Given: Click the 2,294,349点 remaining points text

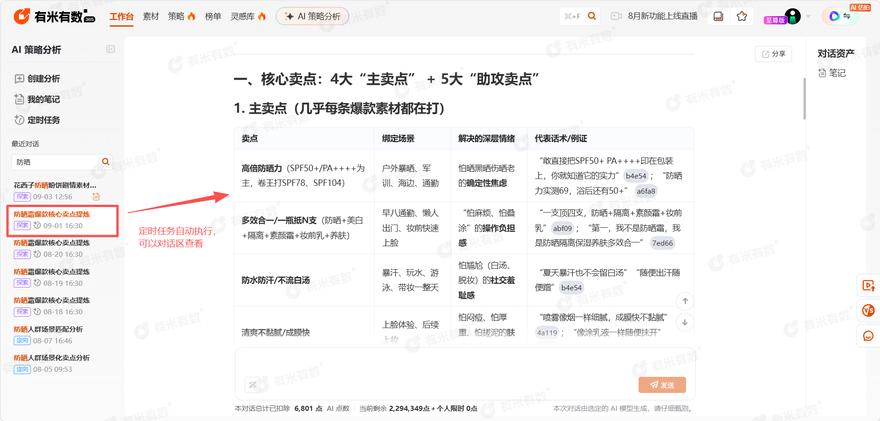Looking at the screenshot, I should [412, 408].
